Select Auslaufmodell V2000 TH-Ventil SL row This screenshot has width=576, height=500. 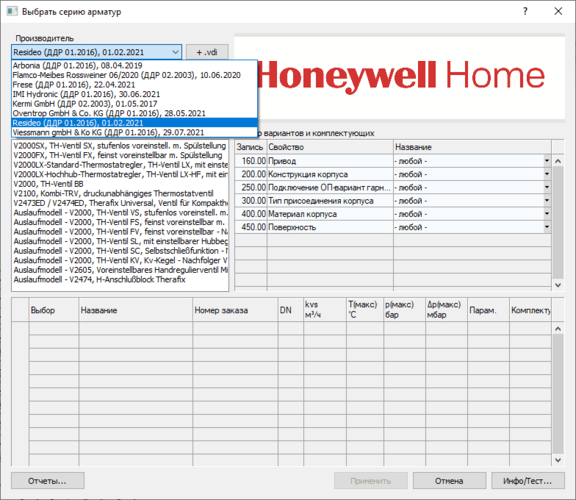[x=120, y=241]
